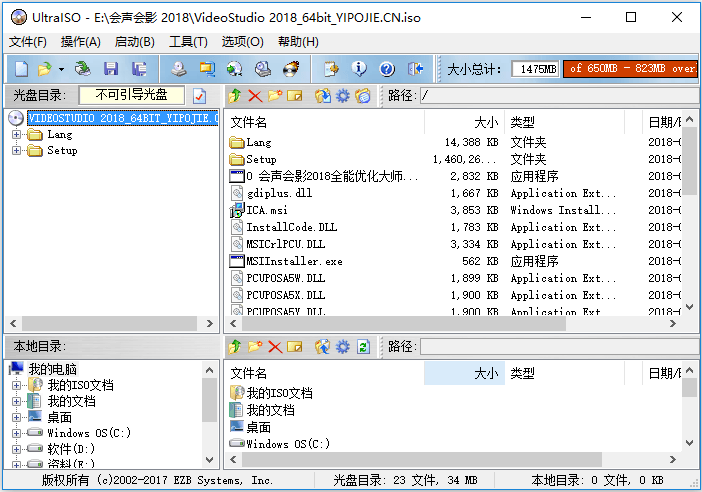The height and width of the screenshot is (492, 702).
Task: Click the blue Info toolbar icon
Action: coord(359,69)
